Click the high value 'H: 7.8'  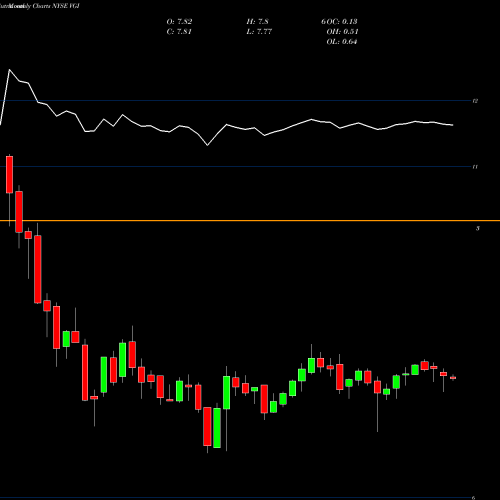257,22
